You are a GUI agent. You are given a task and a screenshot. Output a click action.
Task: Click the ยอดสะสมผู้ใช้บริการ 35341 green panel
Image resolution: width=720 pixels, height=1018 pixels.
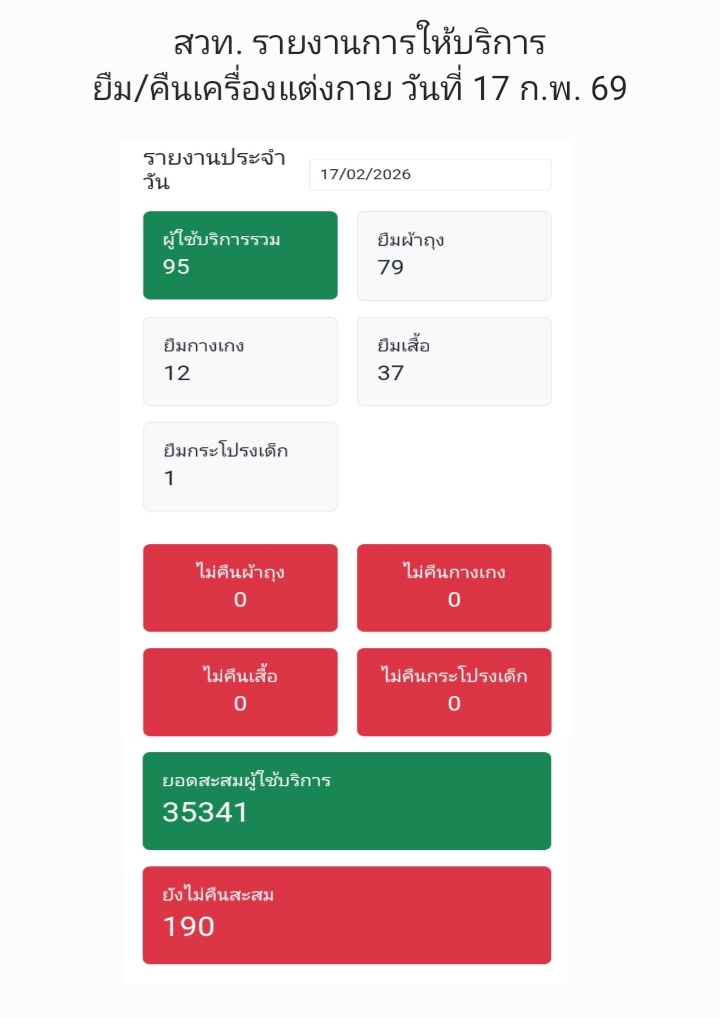[347, 801]
